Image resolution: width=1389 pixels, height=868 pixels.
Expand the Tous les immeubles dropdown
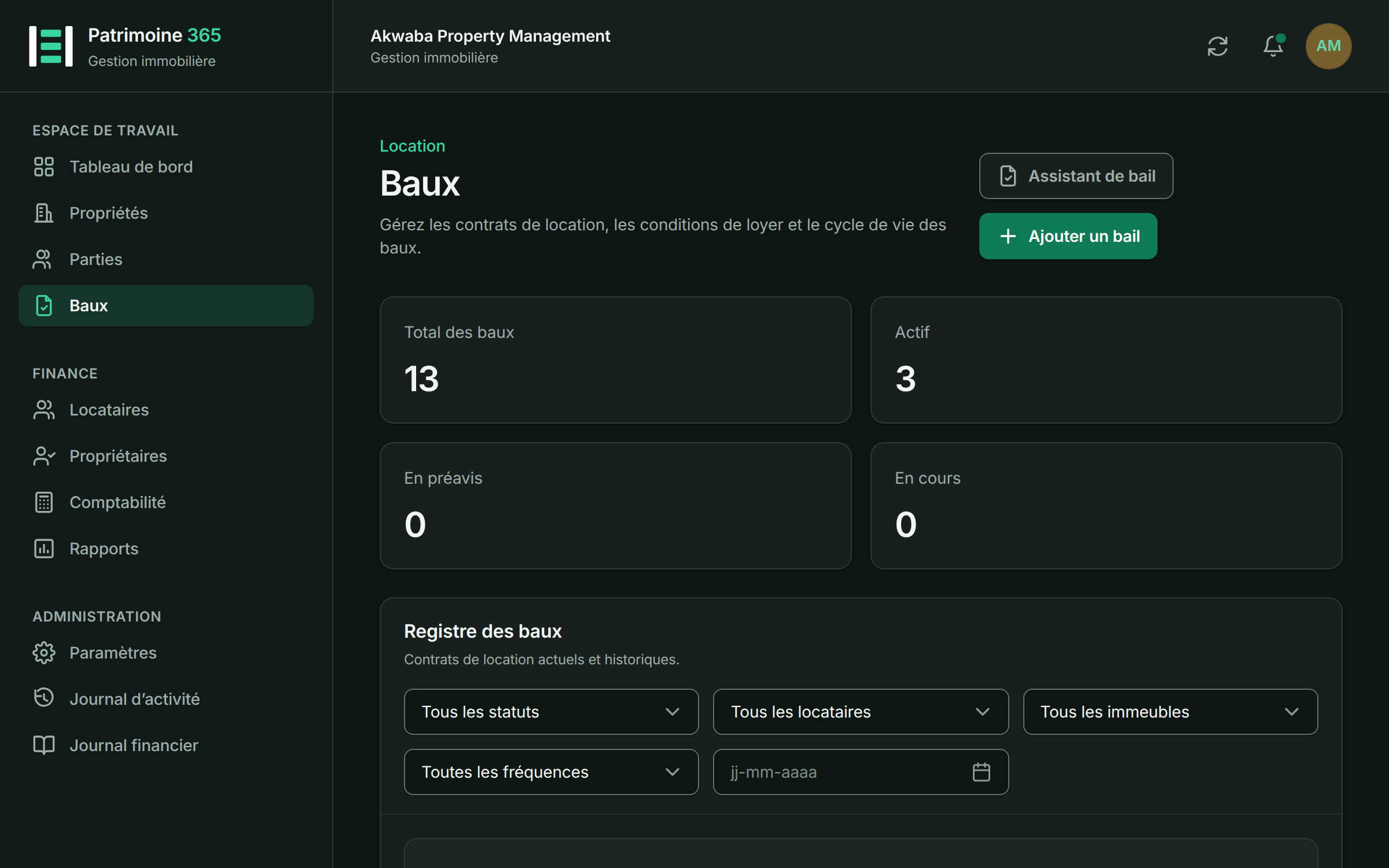pyautogui.click(x=1170, y=712)
